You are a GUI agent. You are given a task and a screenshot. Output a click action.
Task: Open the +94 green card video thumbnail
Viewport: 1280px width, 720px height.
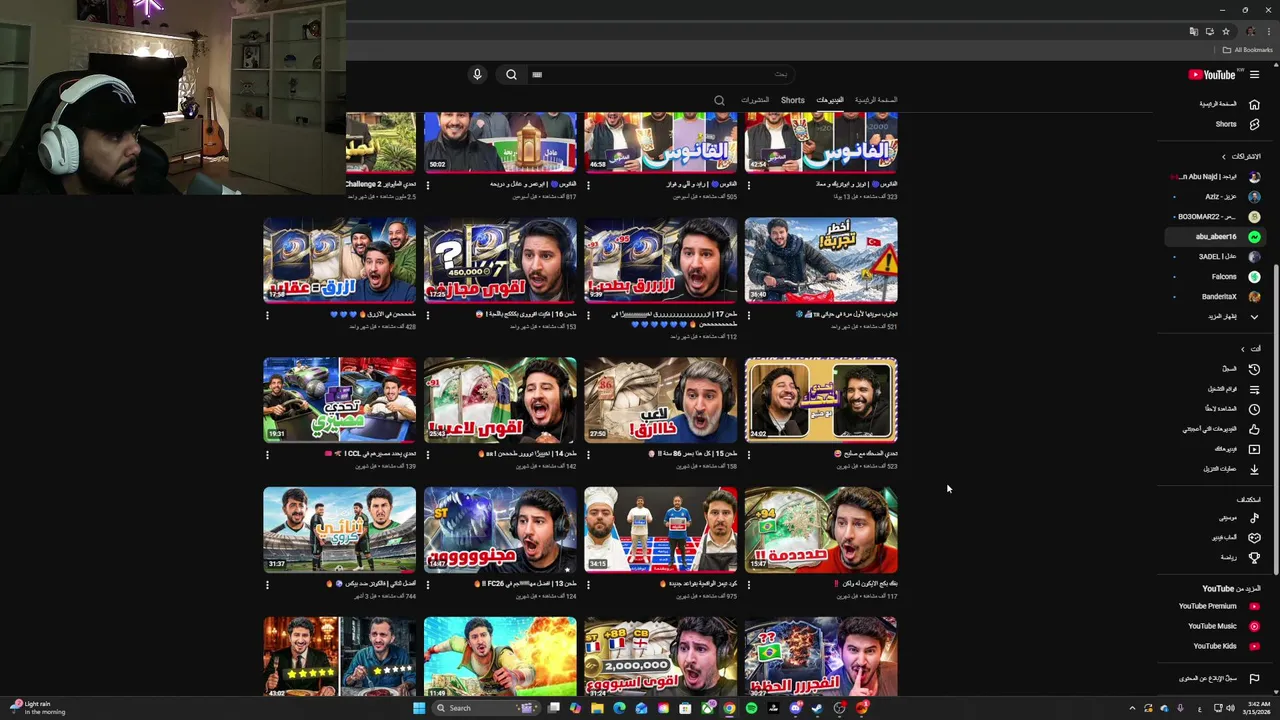pyautogui.click(x=821, y=530)
